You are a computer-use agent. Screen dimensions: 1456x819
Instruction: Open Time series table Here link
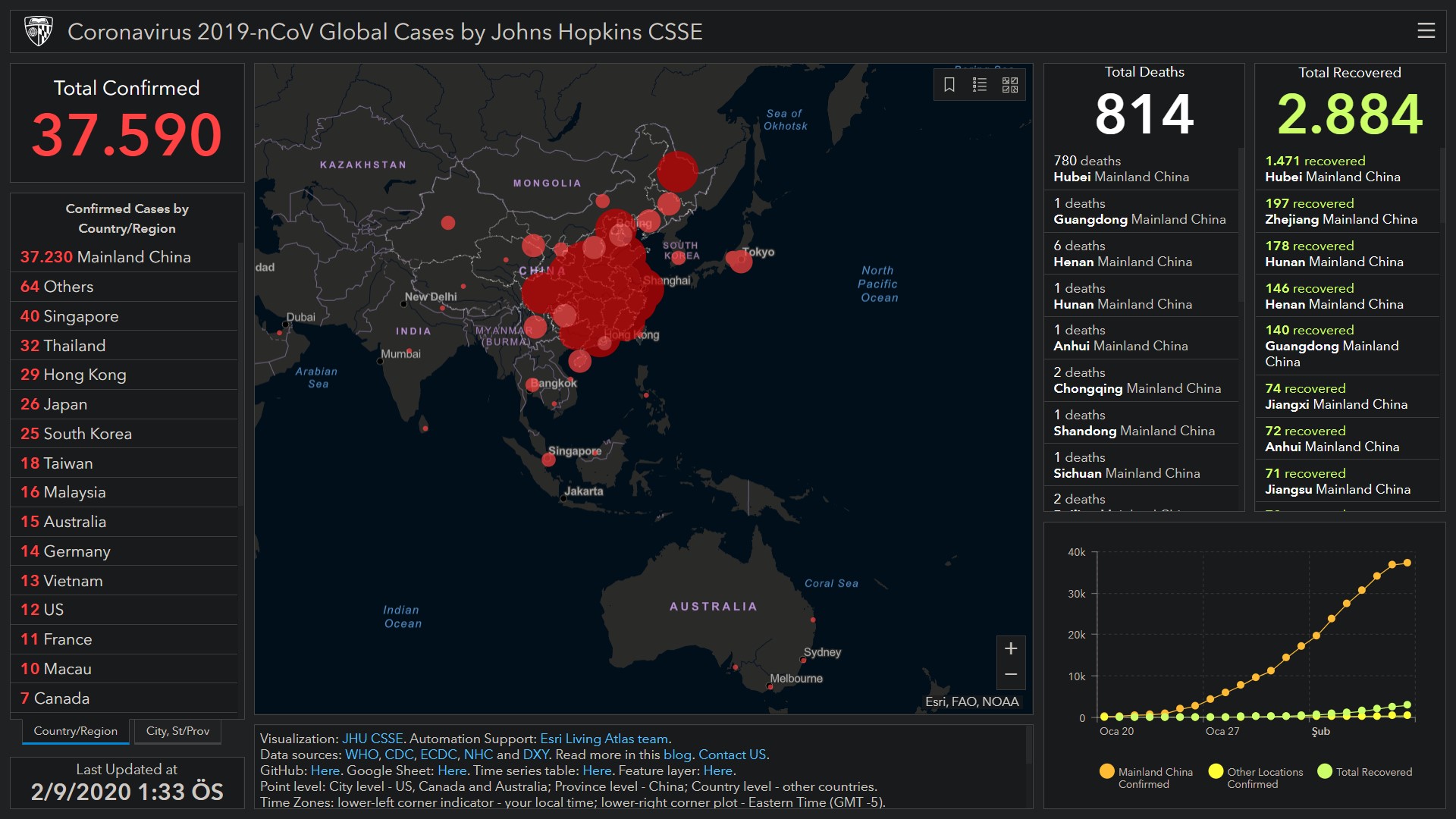click(597, 770)
